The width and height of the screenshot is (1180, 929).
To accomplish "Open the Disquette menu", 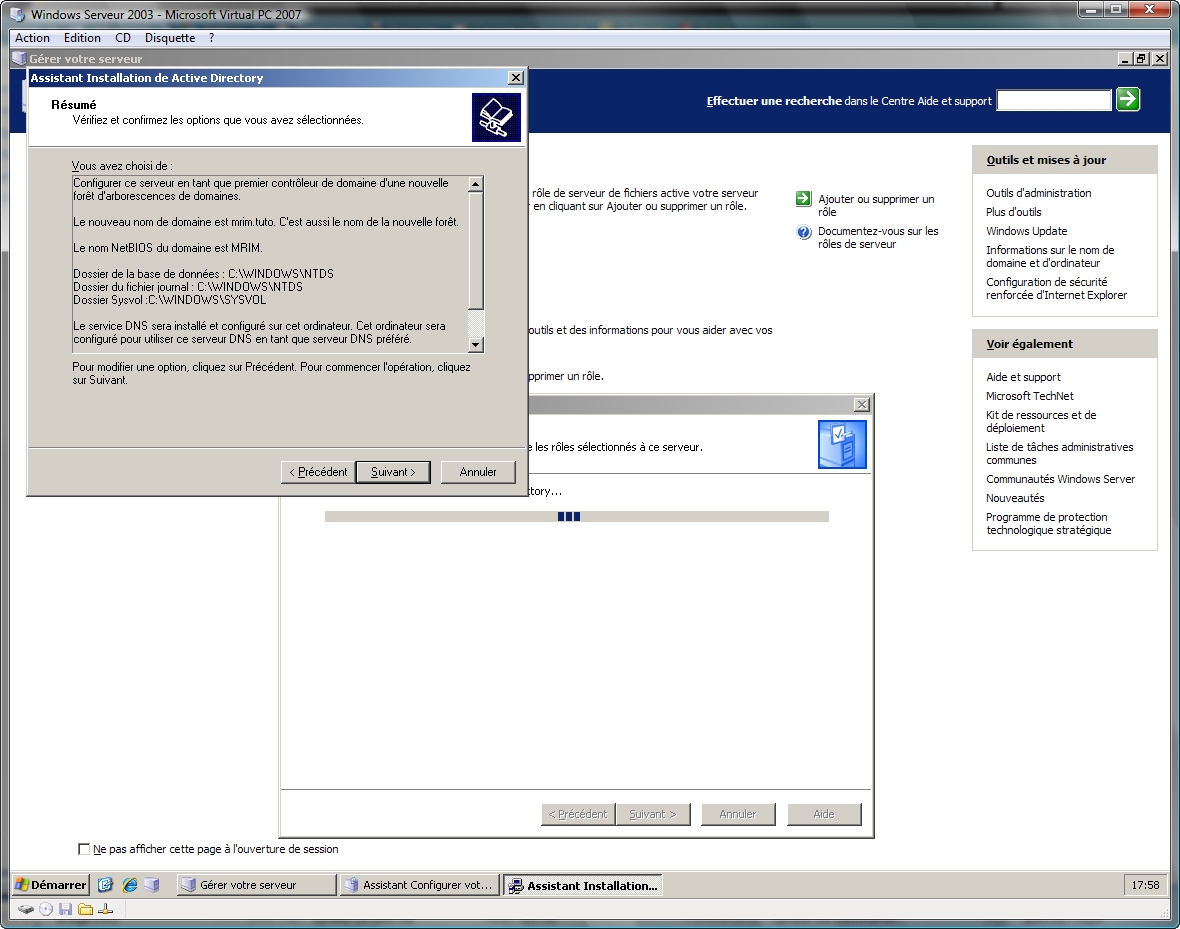I will [169, 38].
